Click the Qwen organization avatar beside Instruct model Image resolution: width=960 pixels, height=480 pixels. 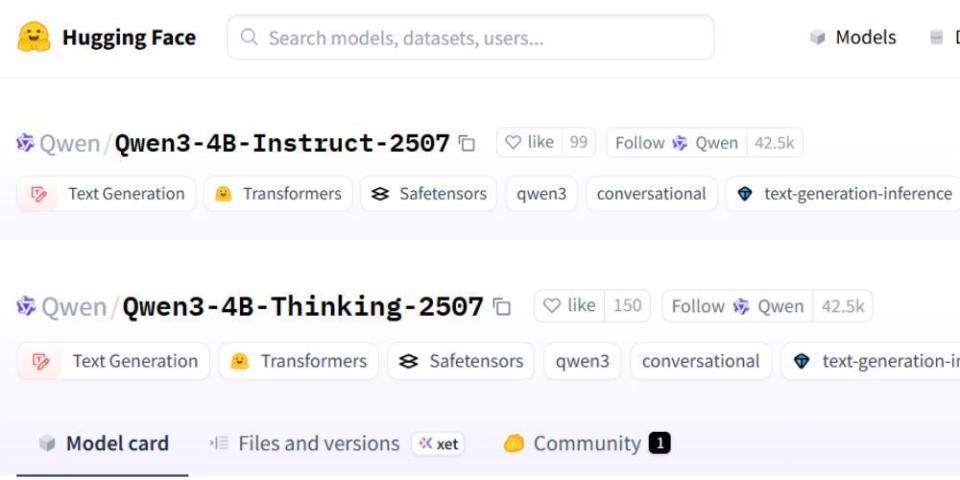[26, 143]
